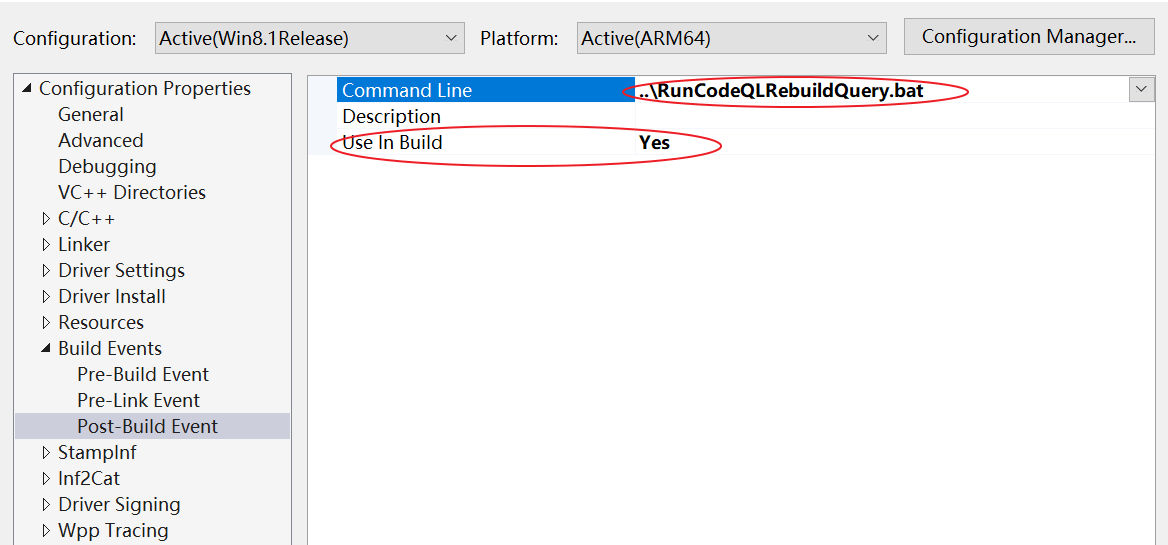Click the Build Events tree label
1168x545 pixels.
pos(110,348)
